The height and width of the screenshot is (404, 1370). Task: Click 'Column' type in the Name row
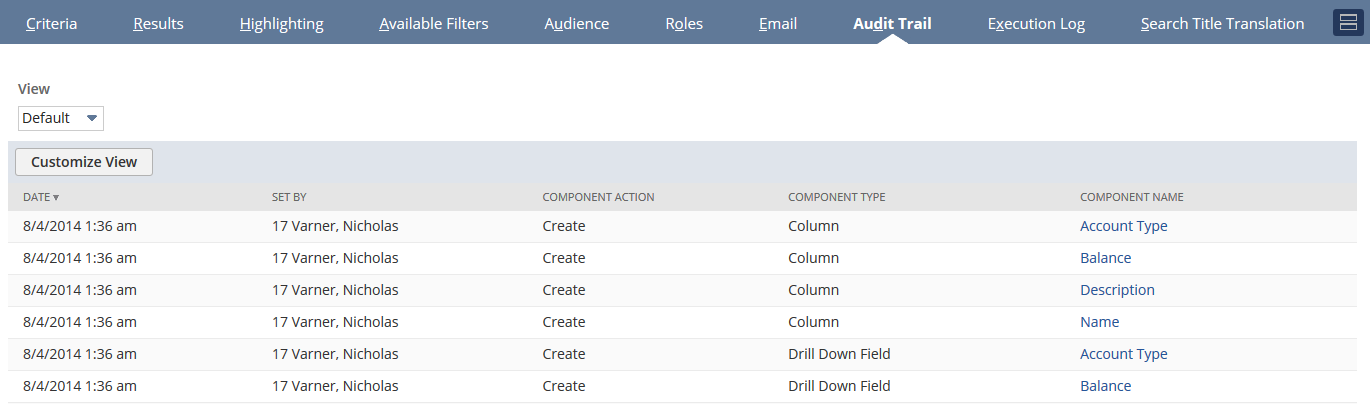tap(813, 322)
